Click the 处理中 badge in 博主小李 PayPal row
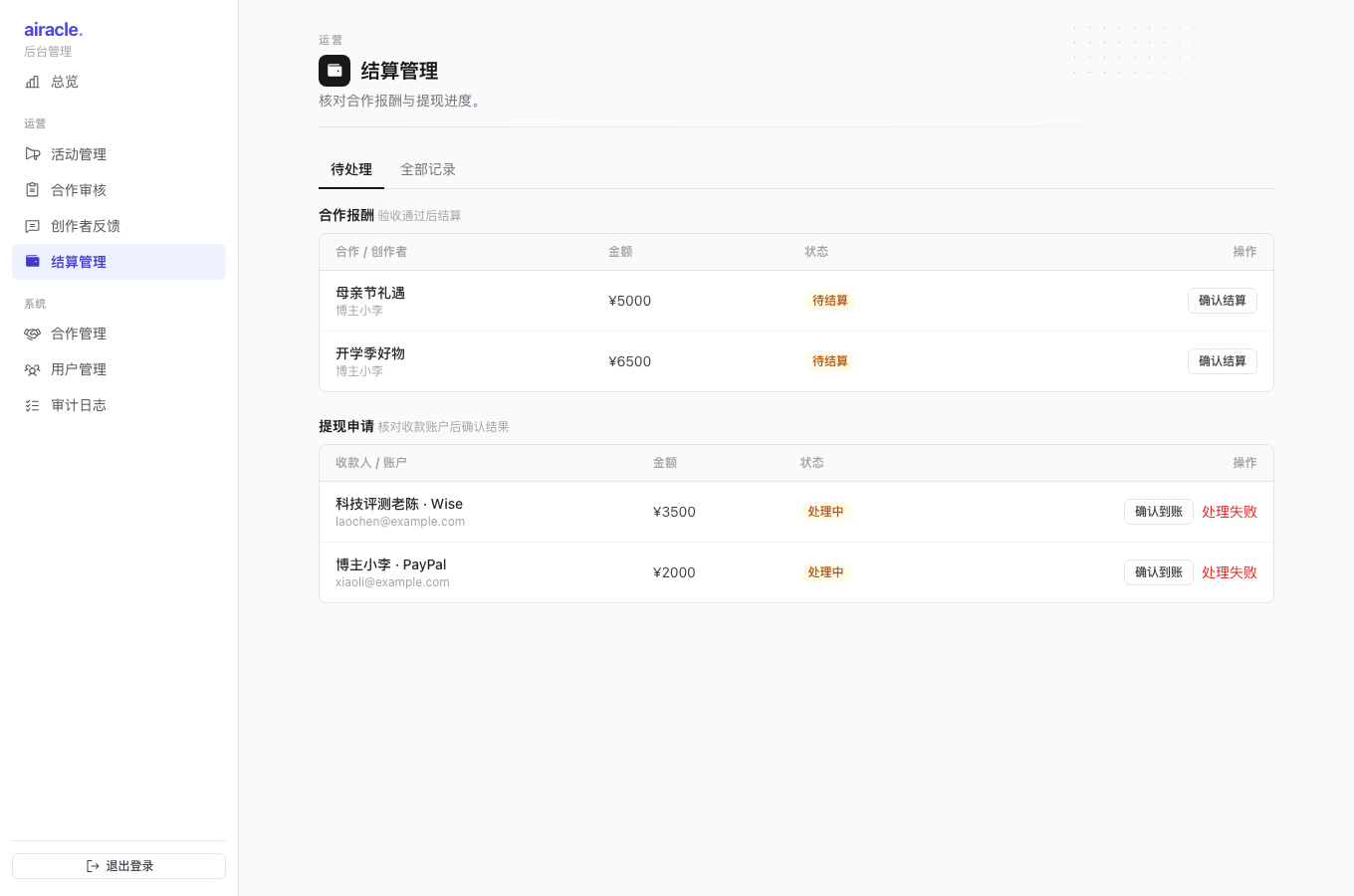1354x896 pixels. (825, 572)
